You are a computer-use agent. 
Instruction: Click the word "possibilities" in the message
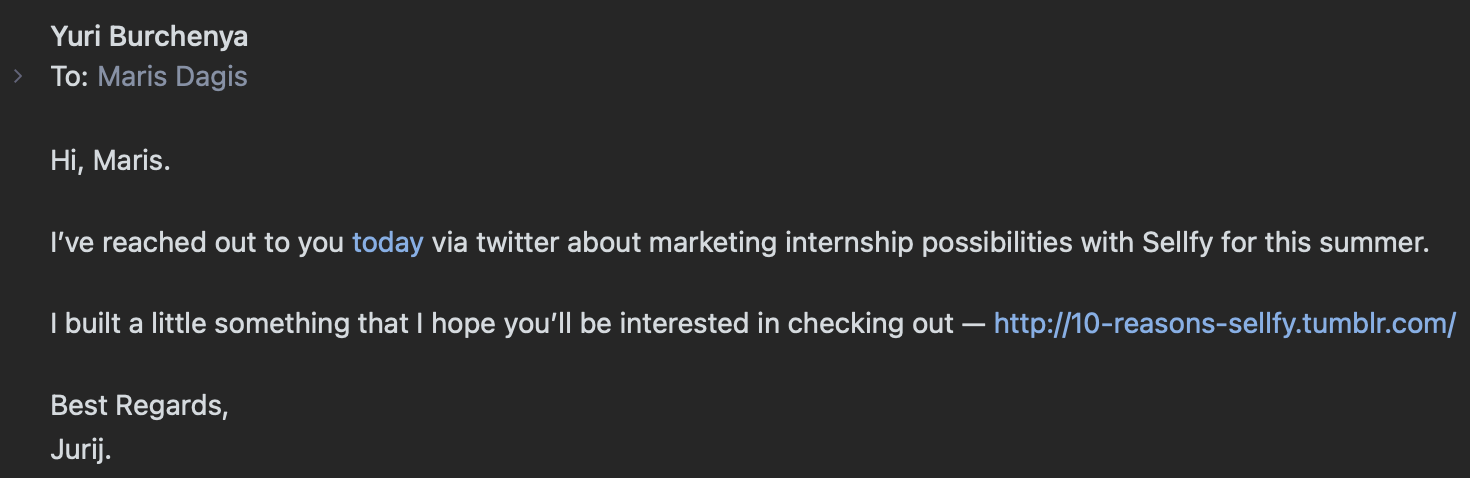(x=1008, y=243)
